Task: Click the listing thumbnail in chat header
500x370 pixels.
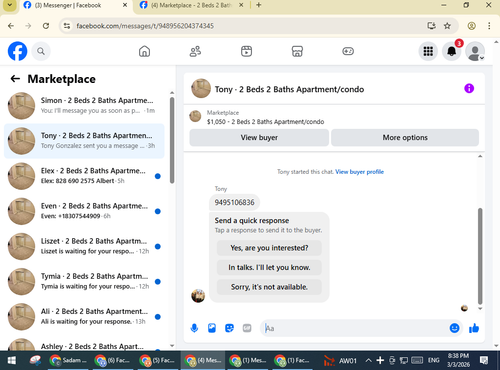Action: point(201,88)
